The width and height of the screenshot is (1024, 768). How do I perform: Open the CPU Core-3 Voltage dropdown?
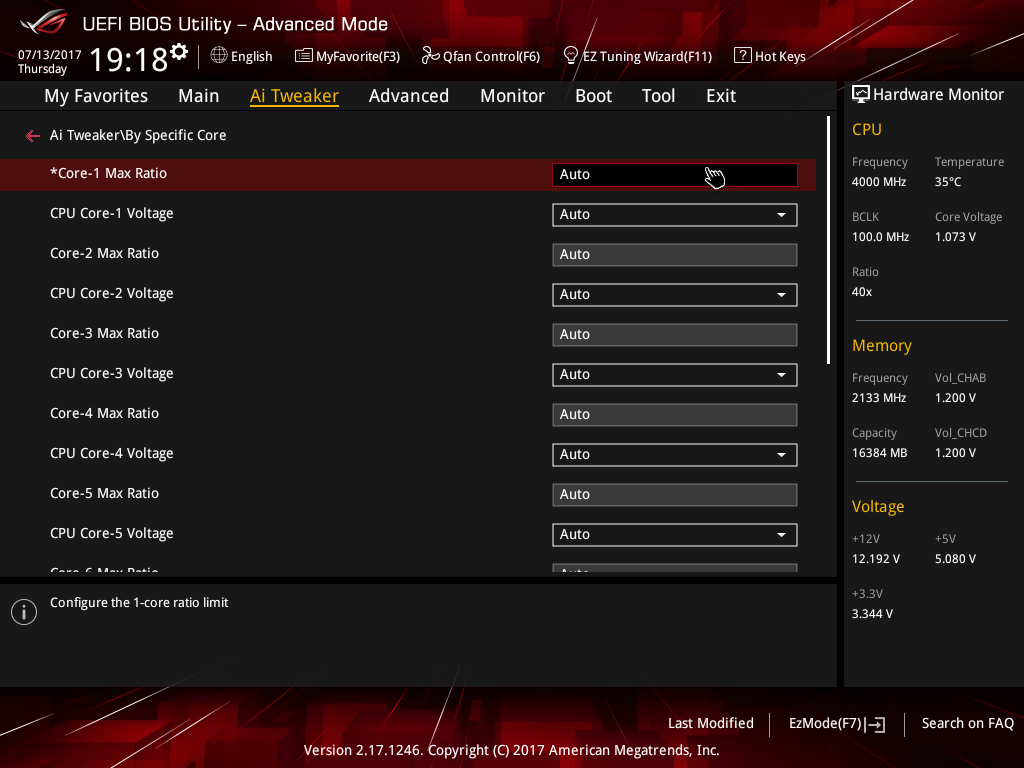pyautogui.click(x=675, y=375)
